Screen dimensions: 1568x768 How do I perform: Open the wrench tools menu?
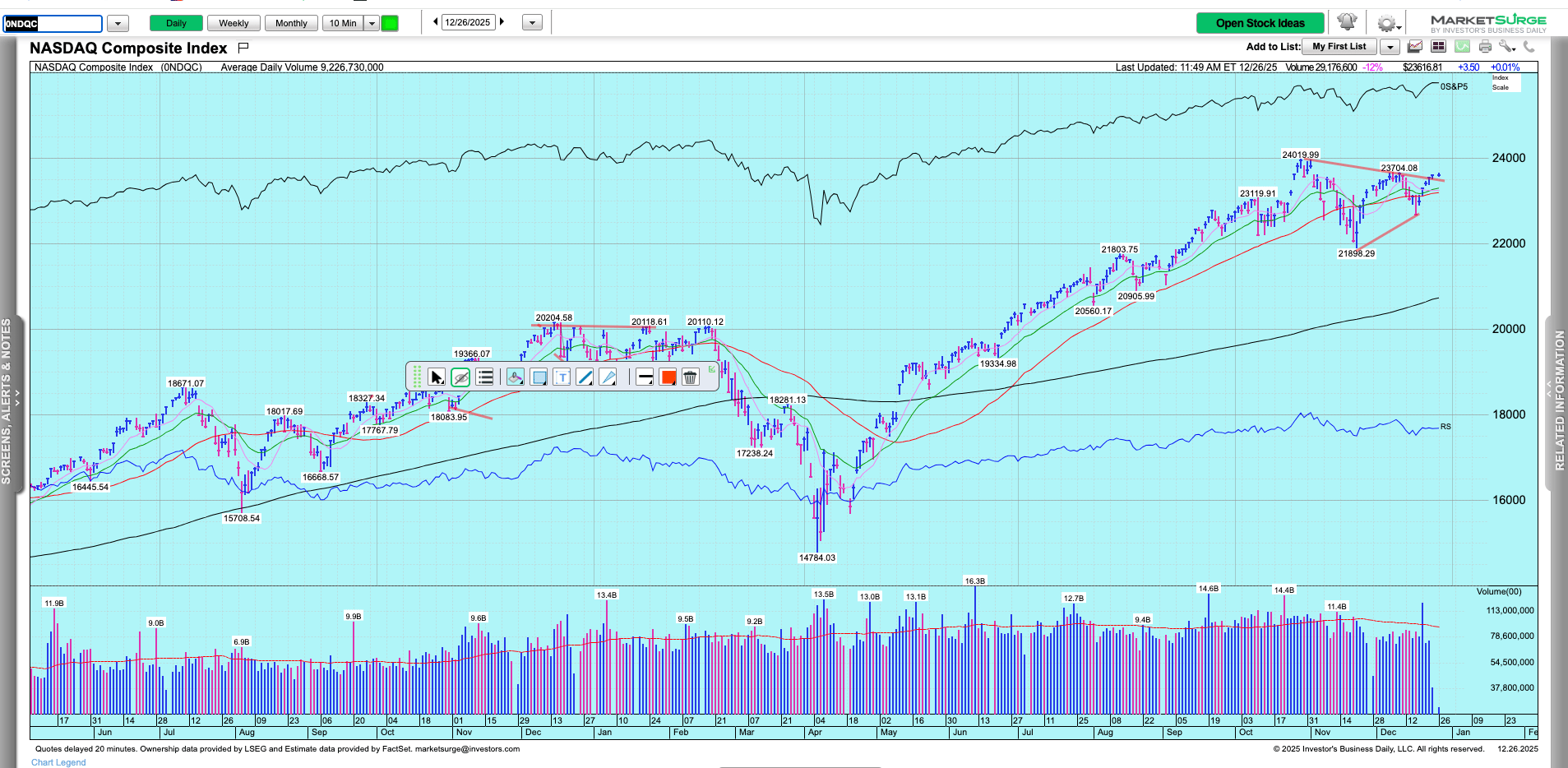click(1506, 47)
